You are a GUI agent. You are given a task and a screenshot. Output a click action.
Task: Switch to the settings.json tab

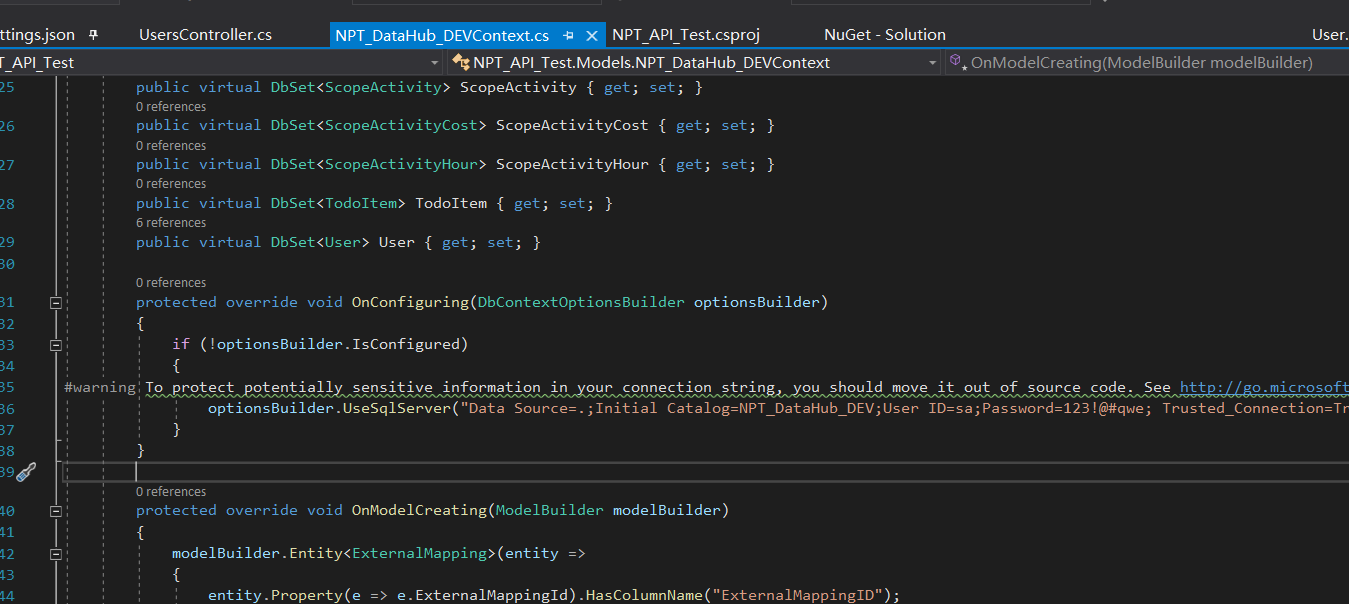[x=38, y=35]
